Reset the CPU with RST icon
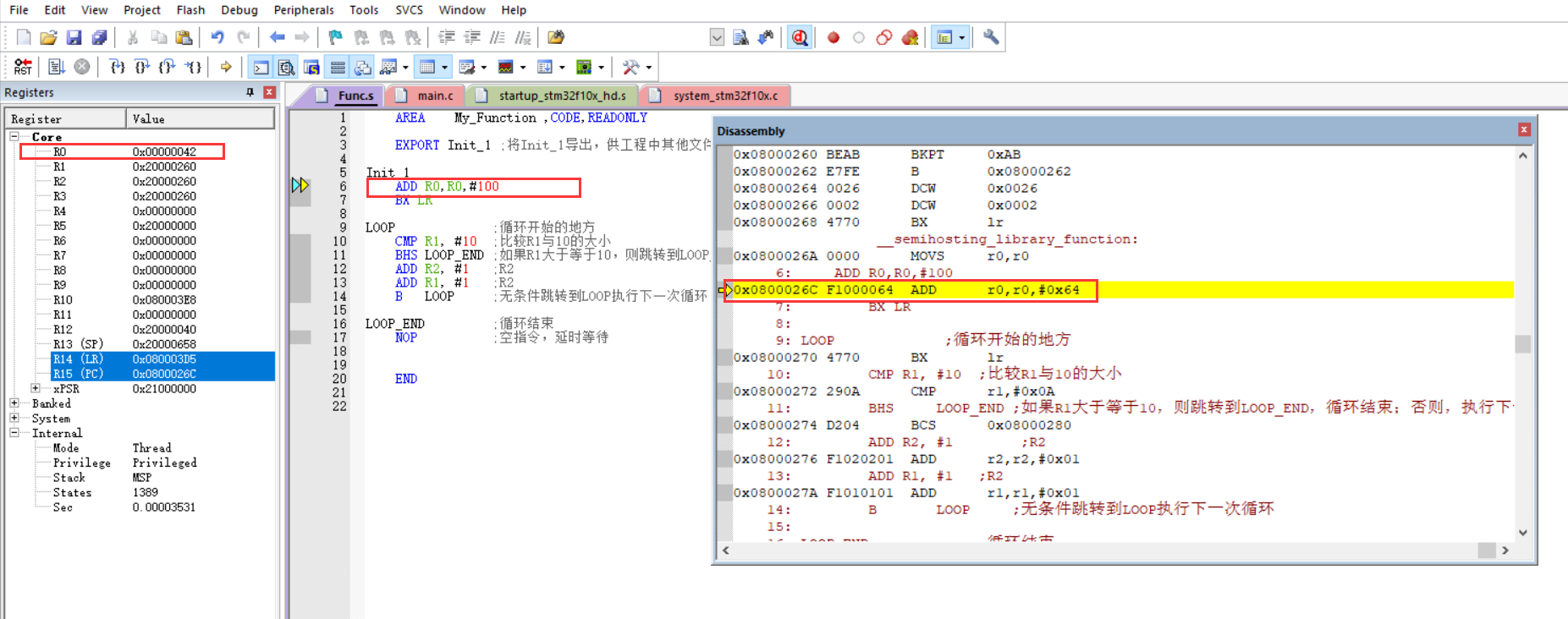Image resolution: width=1568 pixels, height=619 pixels. pos(24,67)
